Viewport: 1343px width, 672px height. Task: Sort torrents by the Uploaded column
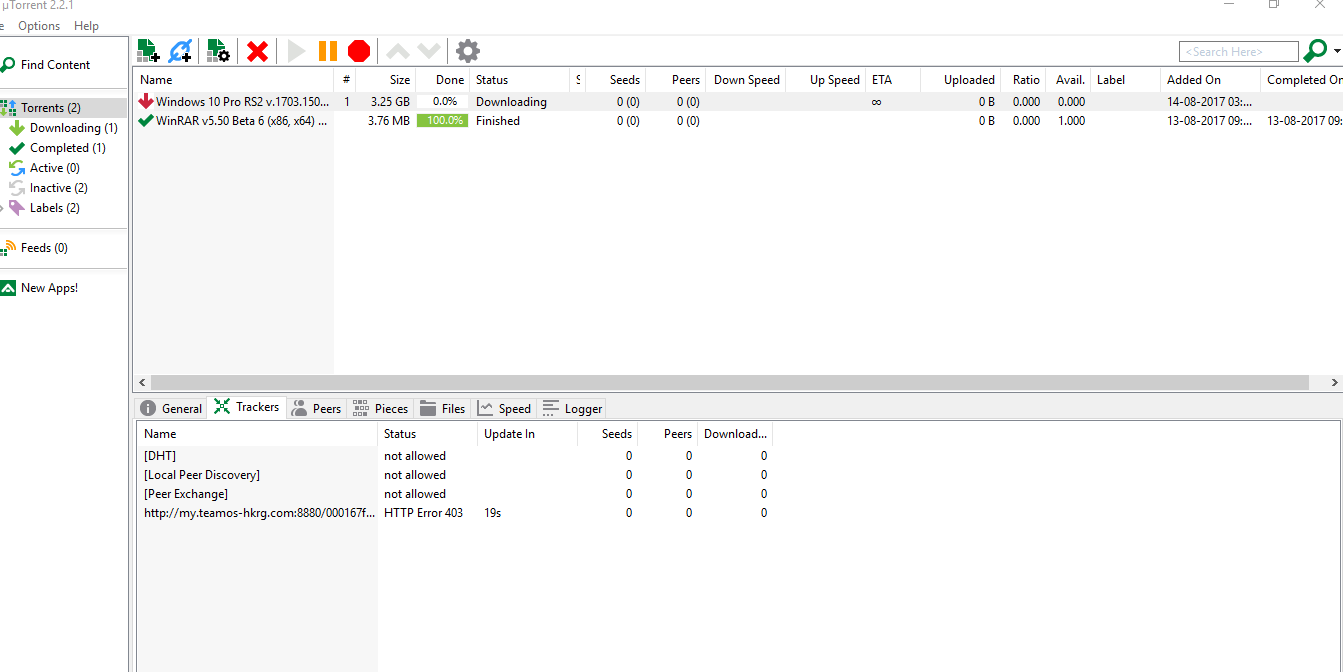(960, 80)
